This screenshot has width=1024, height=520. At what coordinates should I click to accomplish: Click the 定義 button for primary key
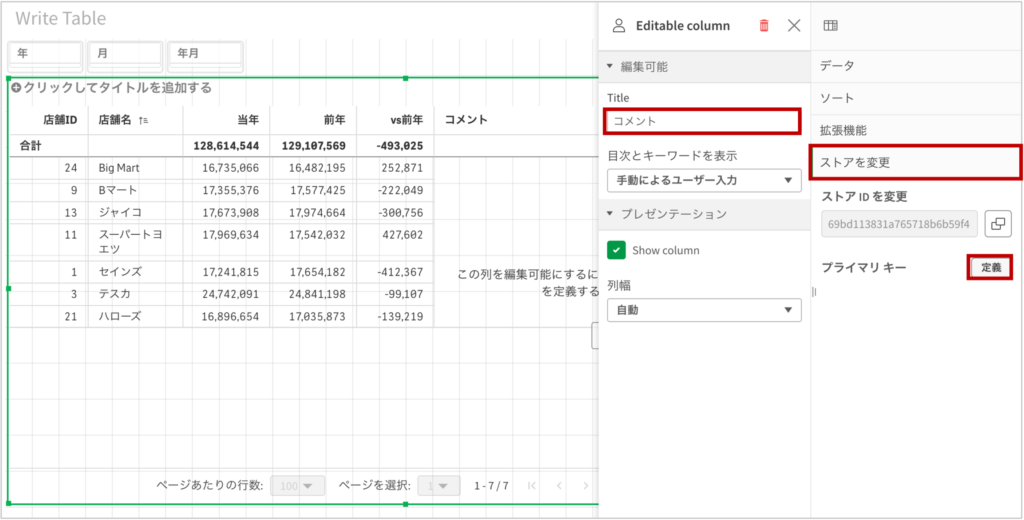click(x=989, y=268)
